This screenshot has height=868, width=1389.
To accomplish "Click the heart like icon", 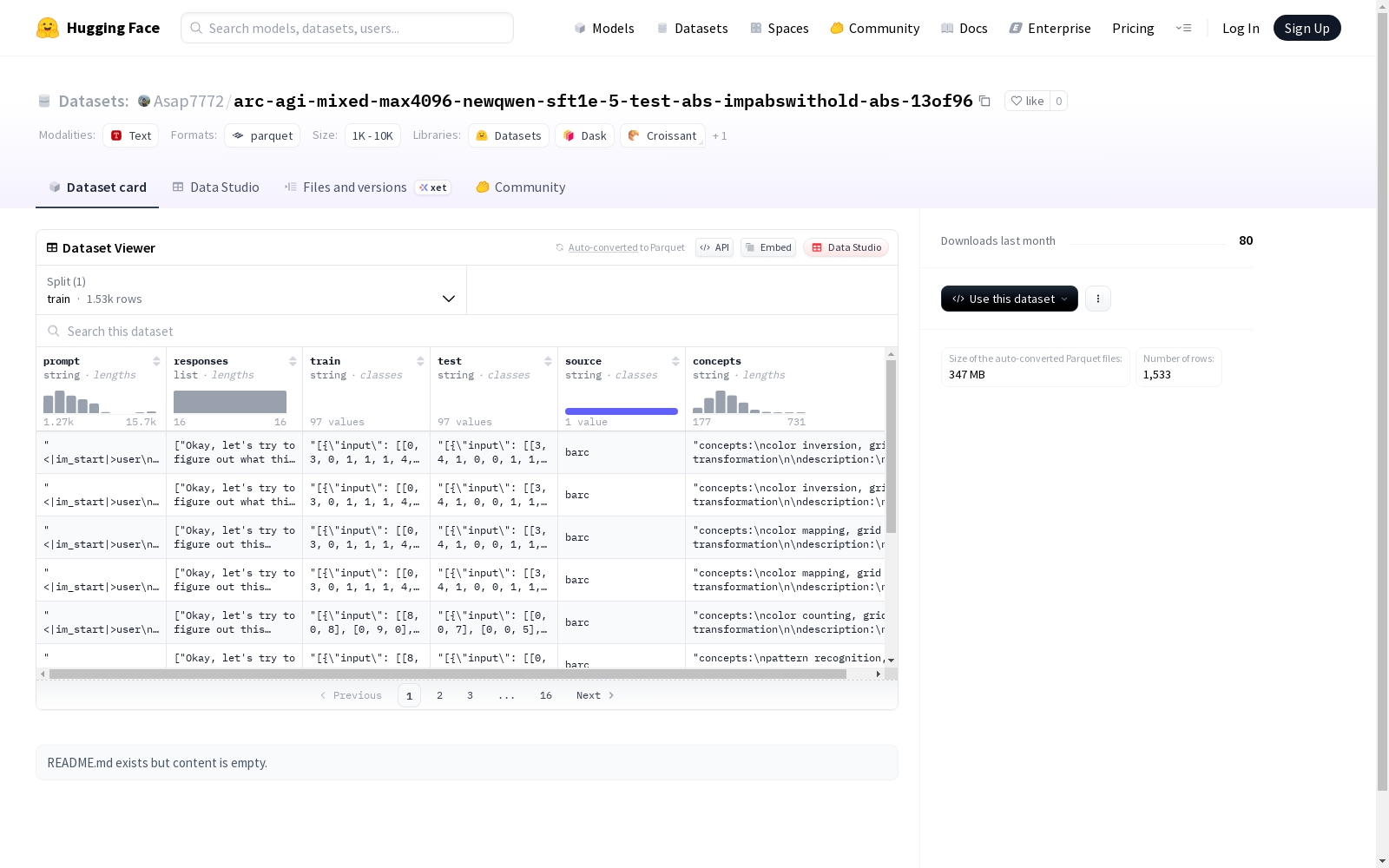I will pyautogui.click(x=1017, y=101).
